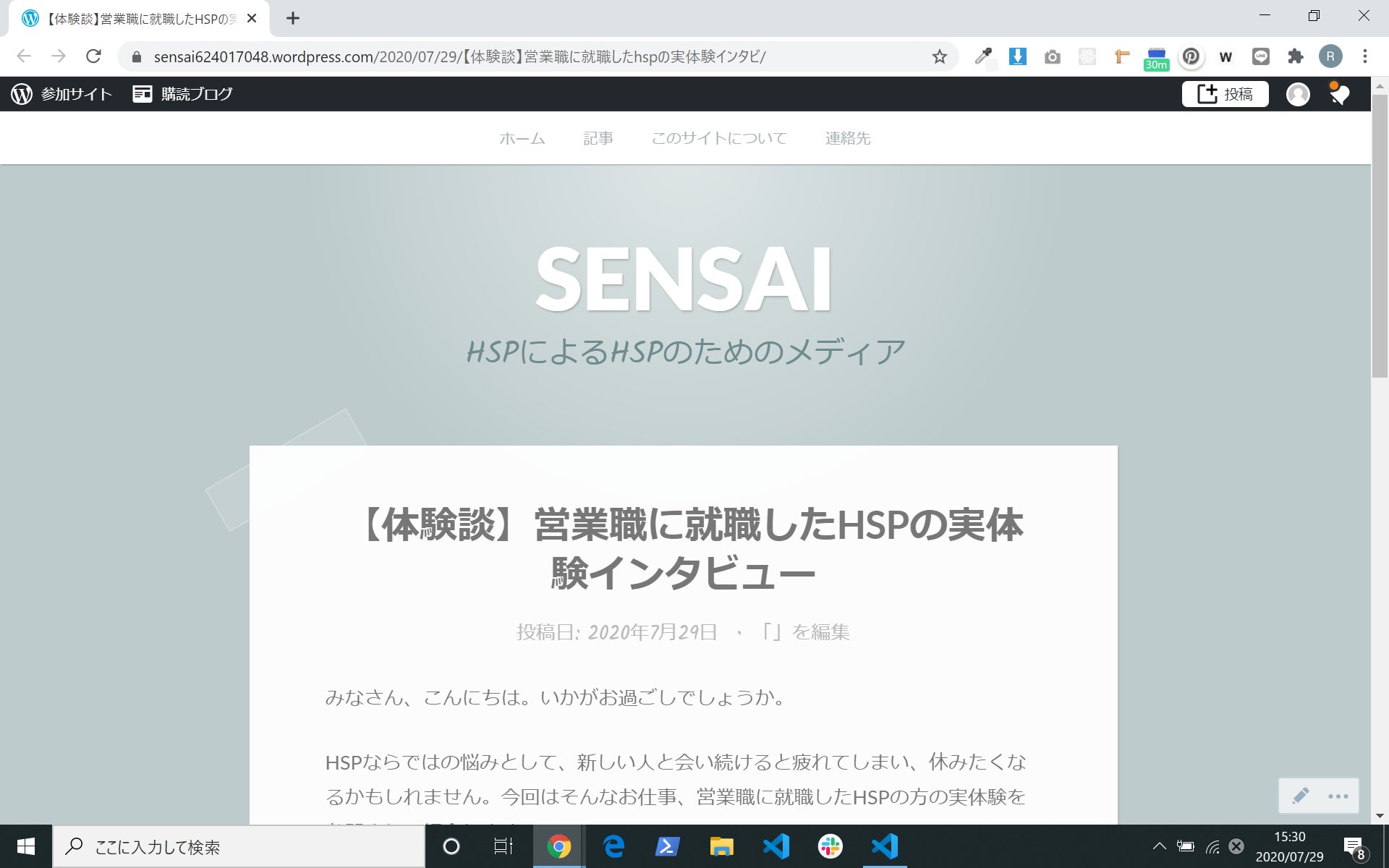
Task: Click the floating pencil edit icon
Action: pyautogui.click(x=1300, y=796)
